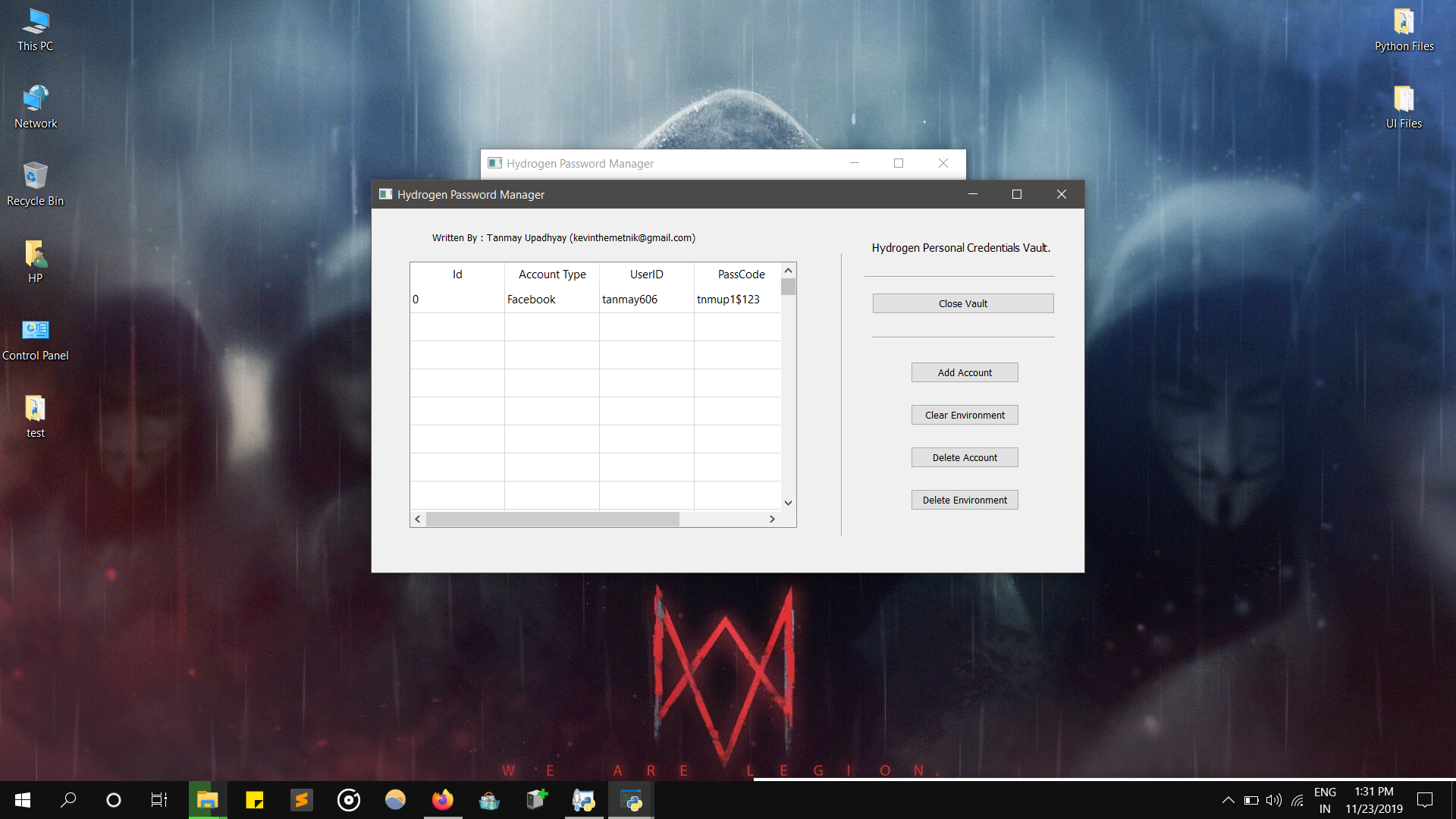Click the horizontal scrollbar thumb
Screen dimensions: 1456x819
point(552,519)
